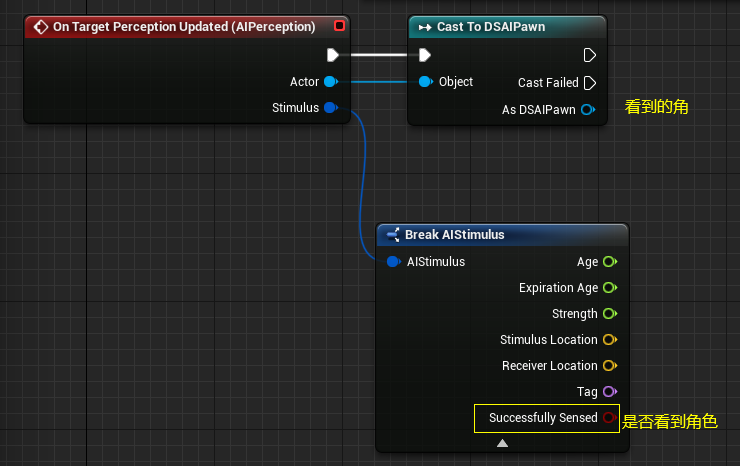Viewport: 740px width, 466px height.
Task: Click the 'Cast Failed' pin label
Action: (x=548, y=83)
